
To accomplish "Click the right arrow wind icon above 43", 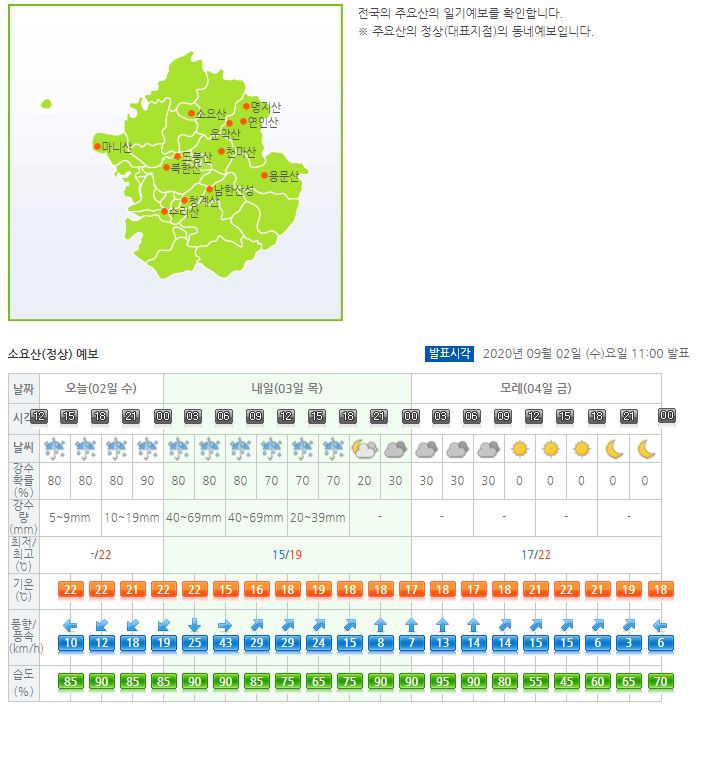I will coord(225,625).
